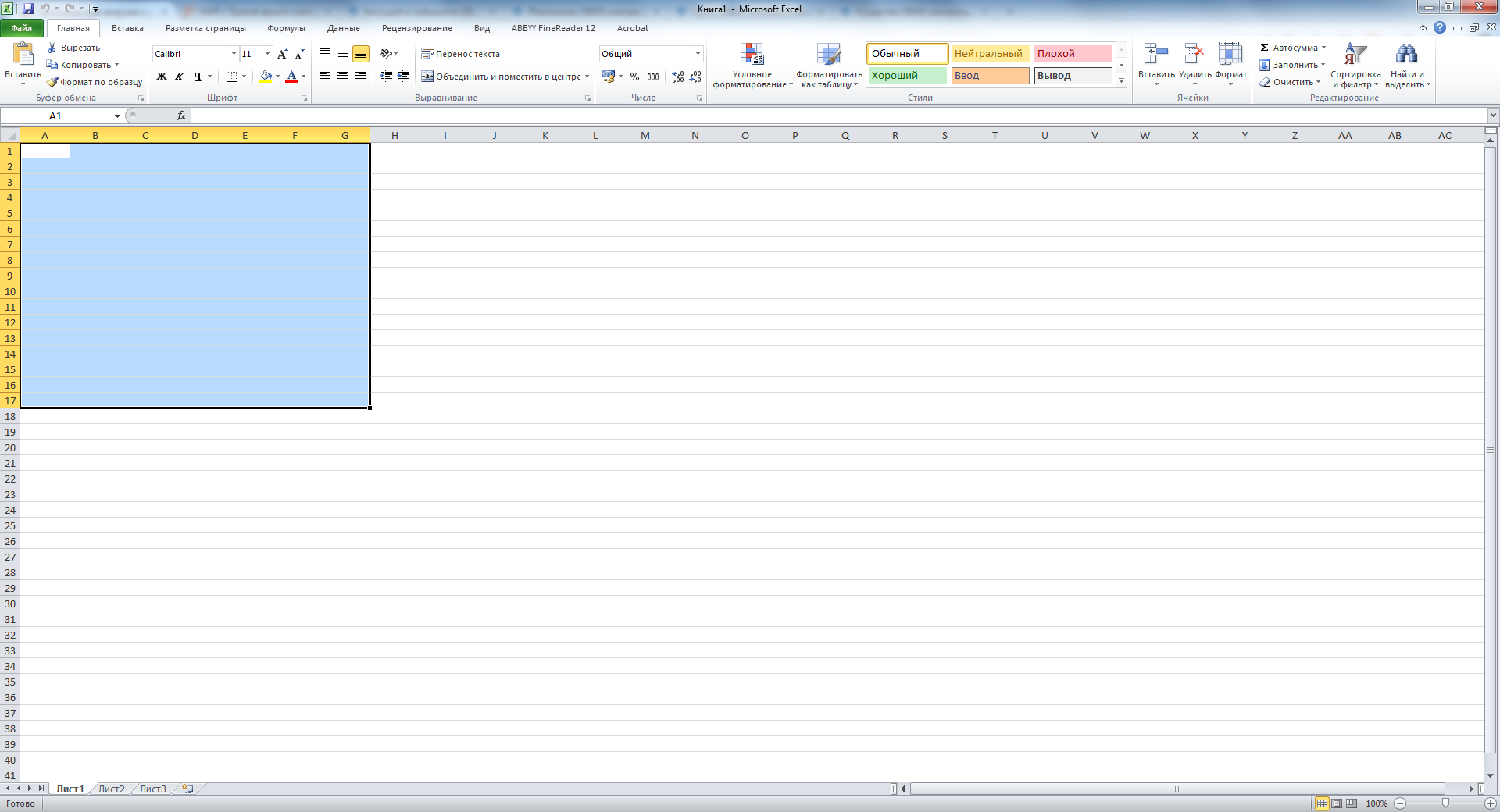Toggle Italic (К) formatting
This screenshot has height=812, width=1500.
tap(180, 77)
